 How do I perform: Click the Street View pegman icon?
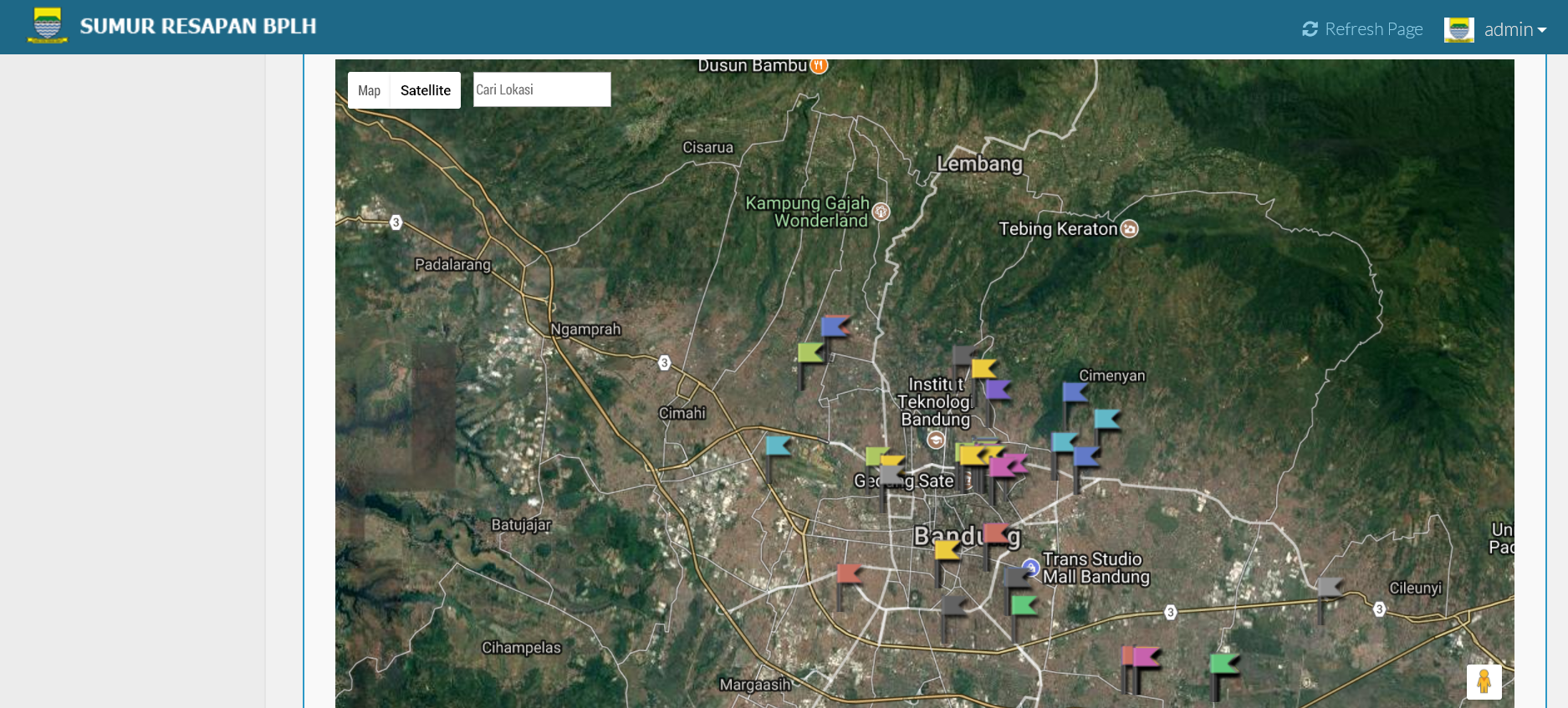(1484, 681)
